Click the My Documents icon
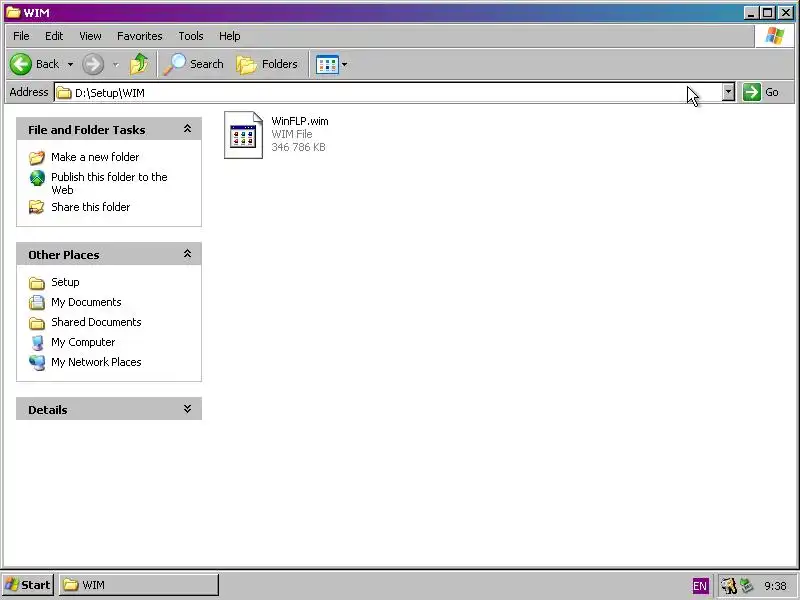Image resolution: width=800 pixels, height=600 pixels. [37, 302]
